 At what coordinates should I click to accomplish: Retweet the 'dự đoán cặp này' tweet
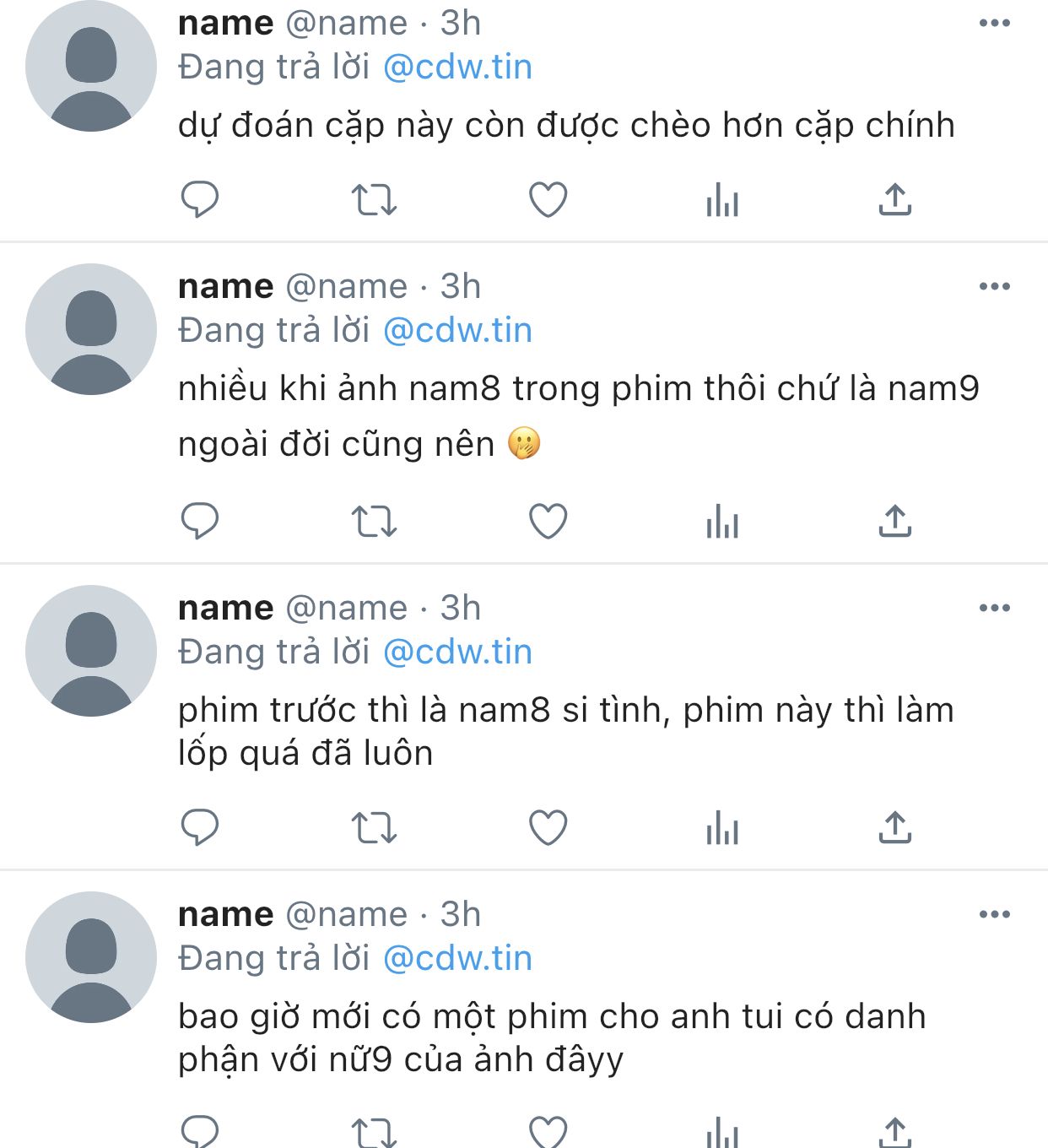pos(374,200)
